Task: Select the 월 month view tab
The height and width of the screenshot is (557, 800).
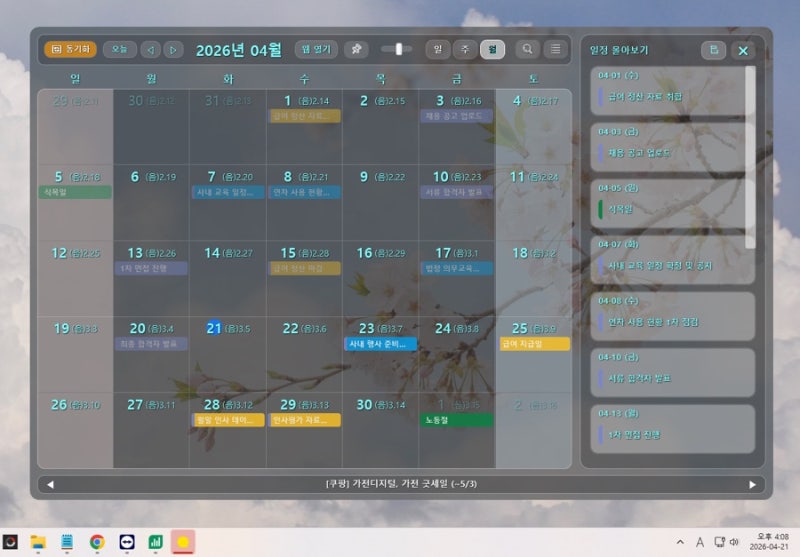Action: click(492, 49)
